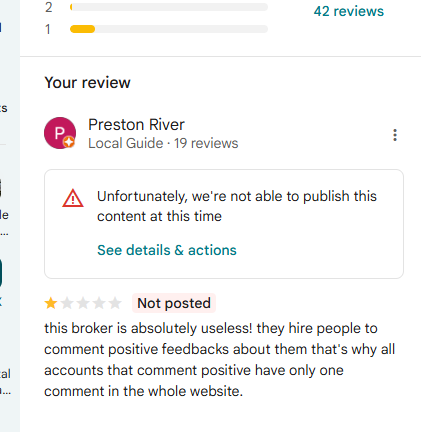Select the fourth gray rating star
The width and height of the screenshot is (421, 432).
click(x=99, y=303)
